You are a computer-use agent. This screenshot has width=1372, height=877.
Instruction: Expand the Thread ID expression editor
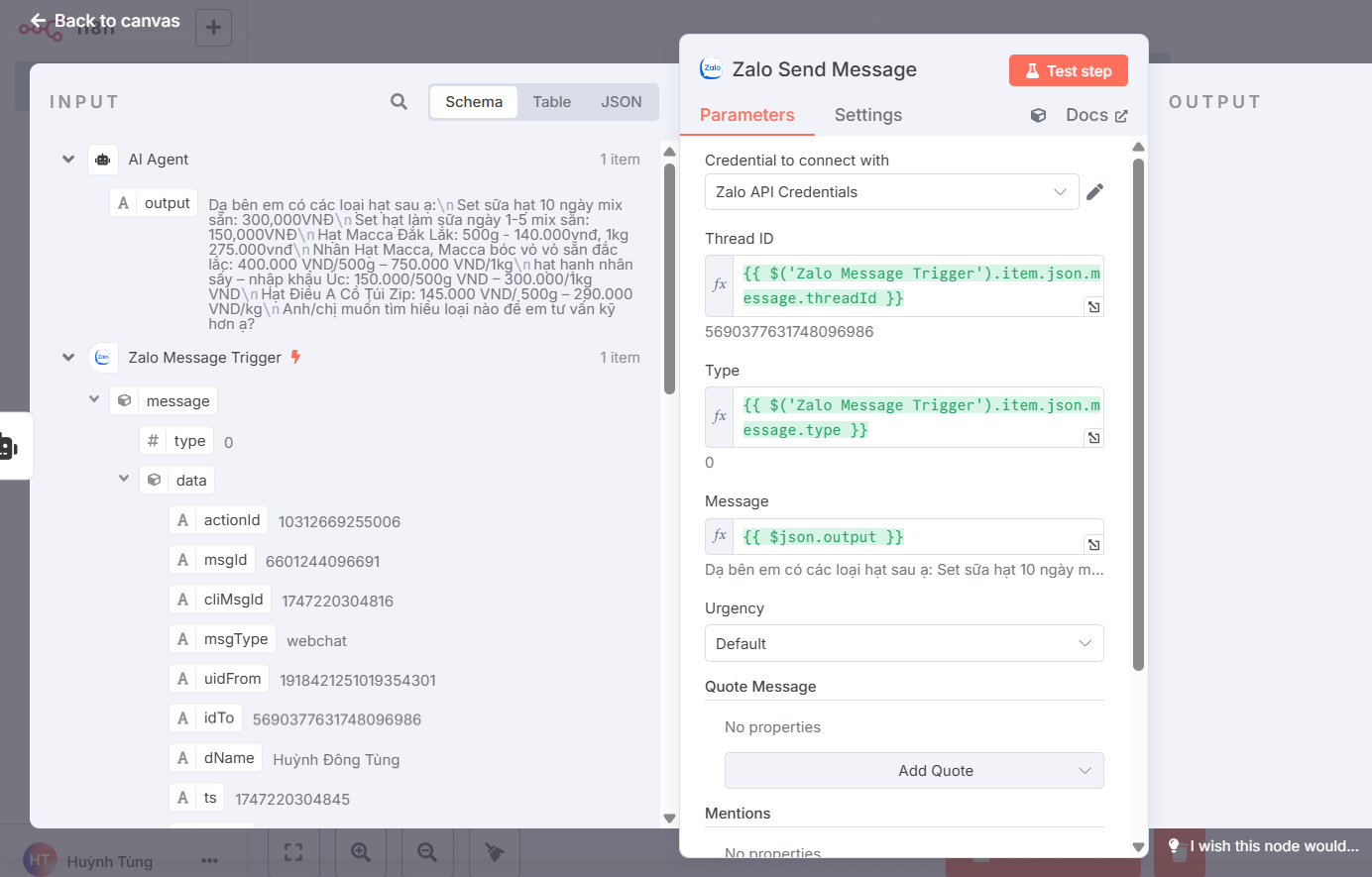1093,307
